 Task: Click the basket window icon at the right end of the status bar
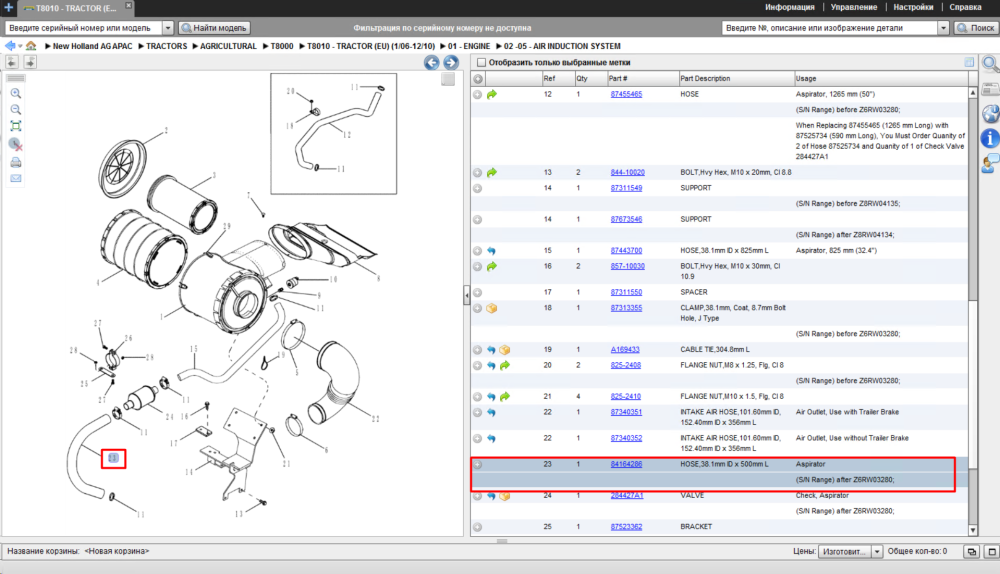pos(992,552)
